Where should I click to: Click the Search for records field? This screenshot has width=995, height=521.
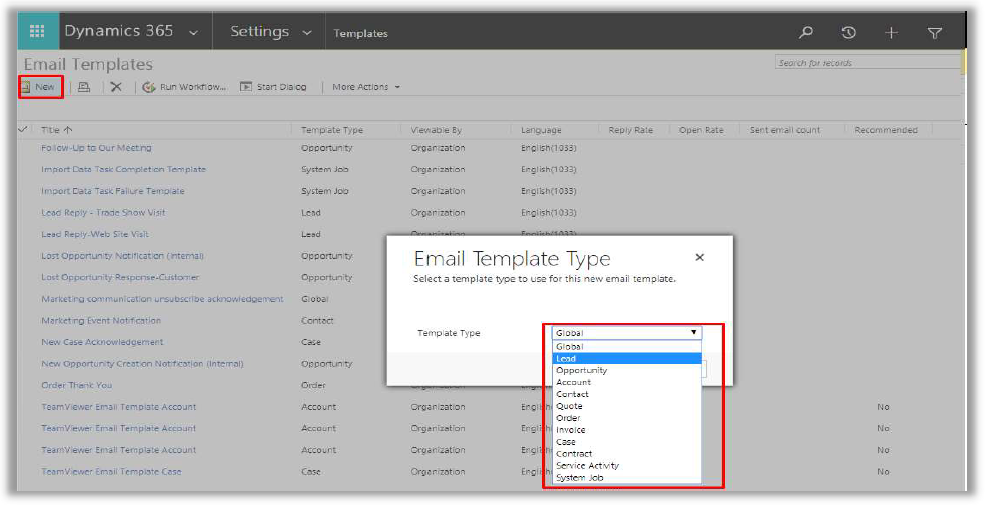point(865,63)
